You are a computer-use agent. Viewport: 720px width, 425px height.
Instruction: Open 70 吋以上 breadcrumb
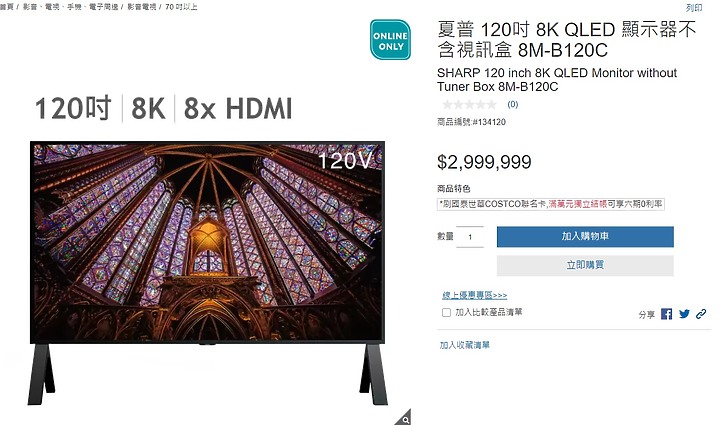pyautogui.click(x=181, y=7)
